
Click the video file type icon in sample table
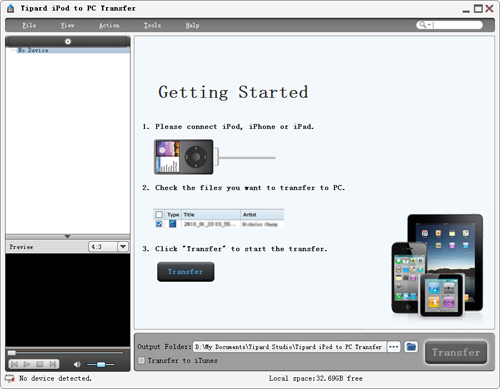coord(172,224)
